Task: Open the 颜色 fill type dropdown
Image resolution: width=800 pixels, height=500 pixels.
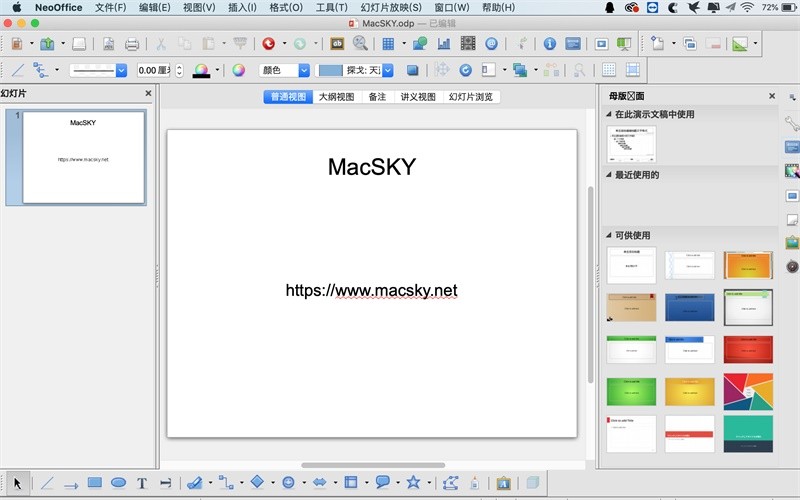Action: tap(304, 70)
